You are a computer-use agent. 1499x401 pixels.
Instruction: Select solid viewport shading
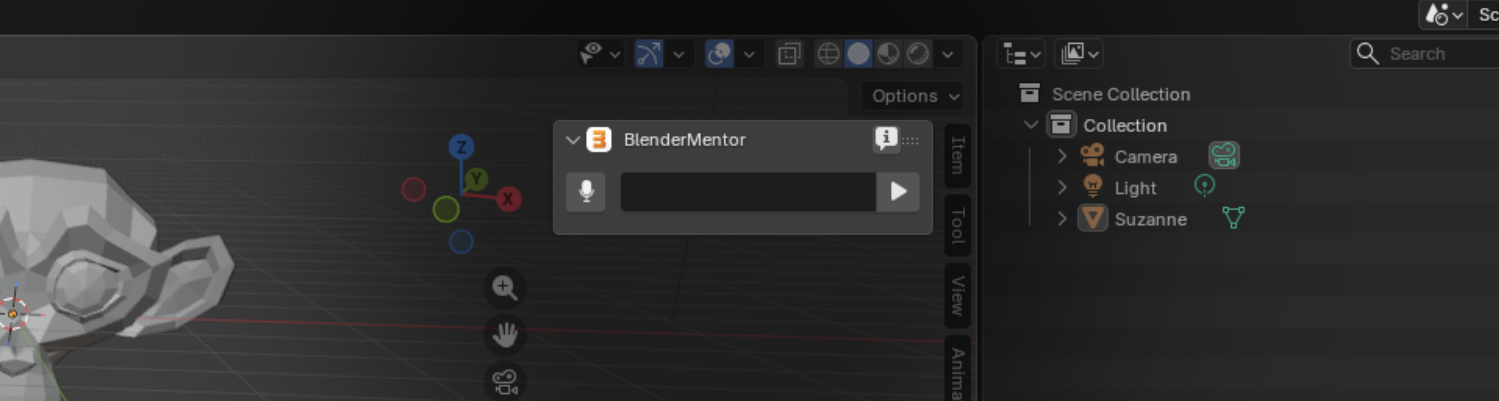tap(858, 53)
